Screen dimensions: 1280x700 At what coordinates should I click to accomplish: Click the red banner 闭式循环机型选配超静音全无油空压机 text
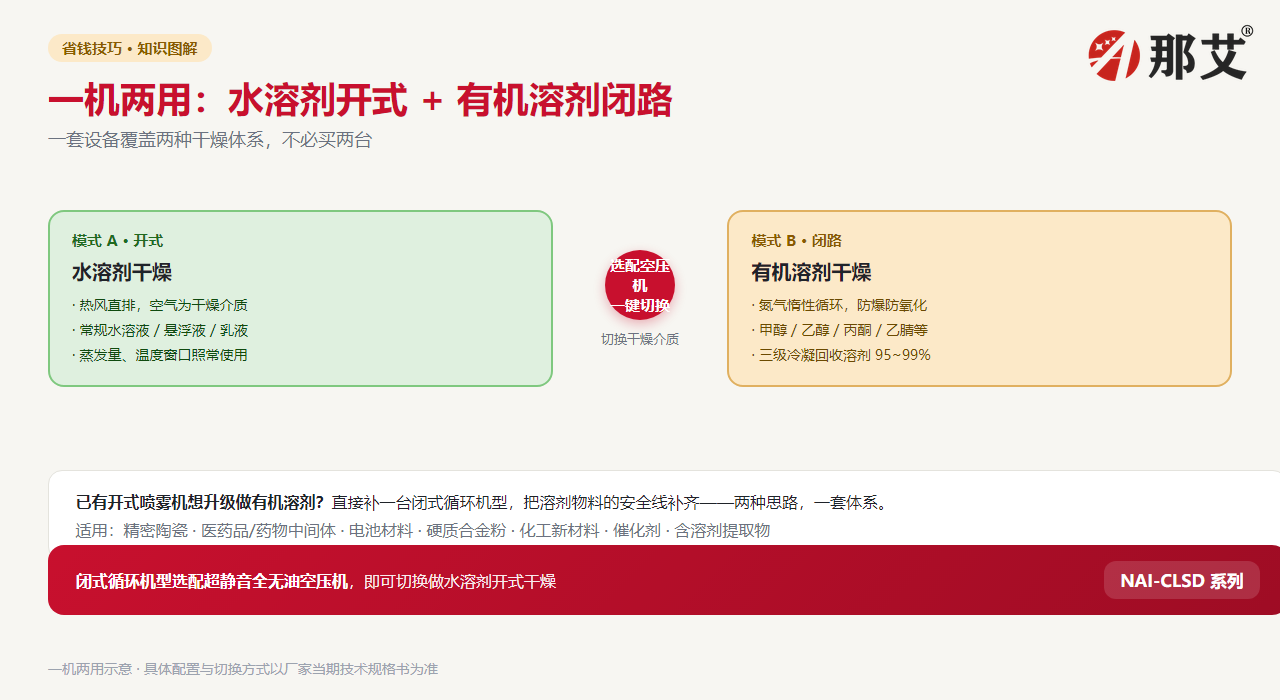pos(212,581)
